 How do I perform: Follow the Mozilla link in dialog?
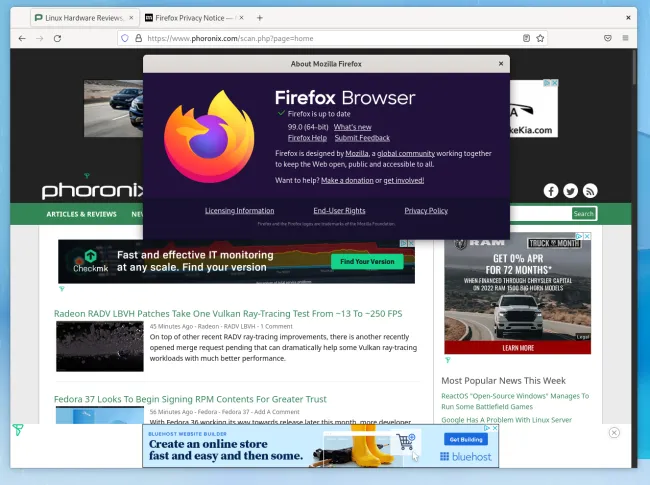[x=357, y=153]
